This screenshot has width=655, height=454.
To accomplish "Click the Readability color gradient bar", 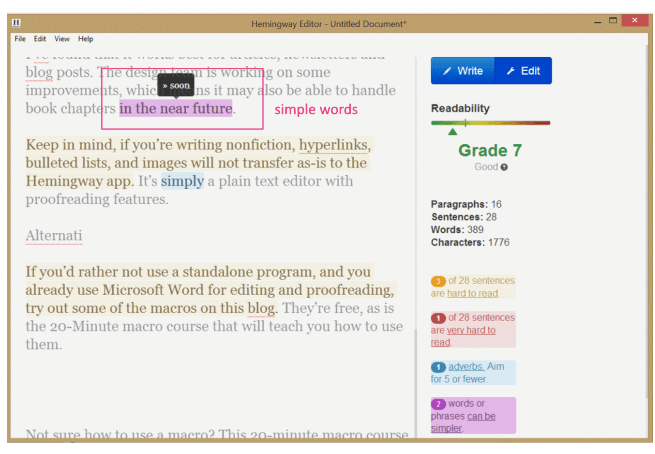I will click(490, 123).
